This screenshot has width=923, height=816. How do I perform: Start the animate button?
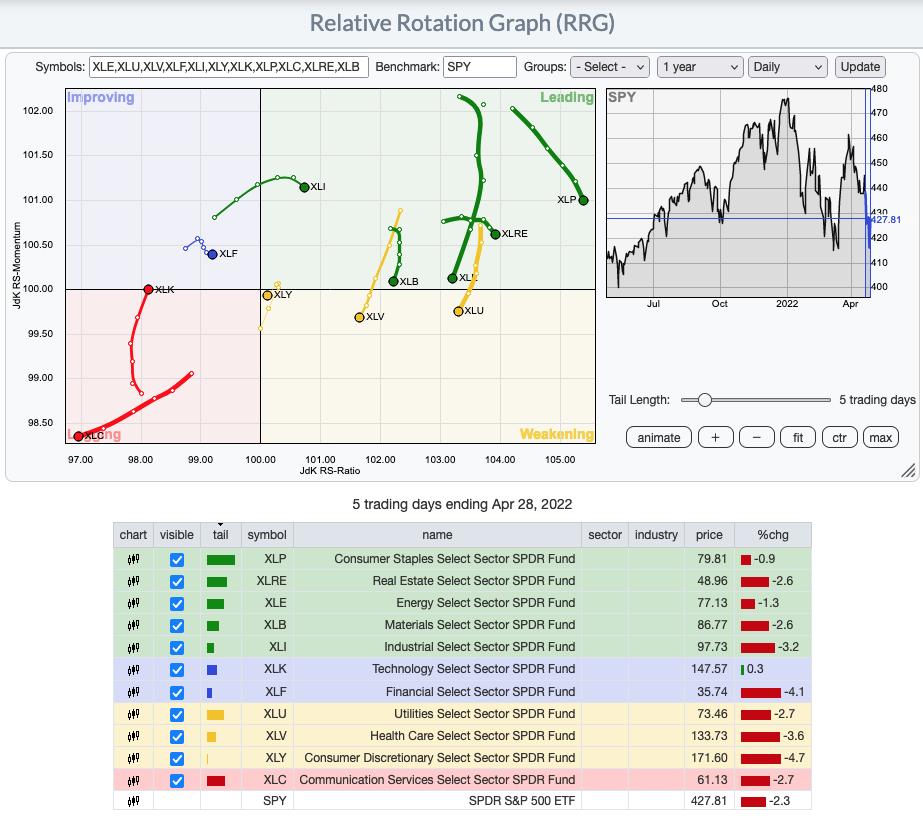click(x=659, y=437)
